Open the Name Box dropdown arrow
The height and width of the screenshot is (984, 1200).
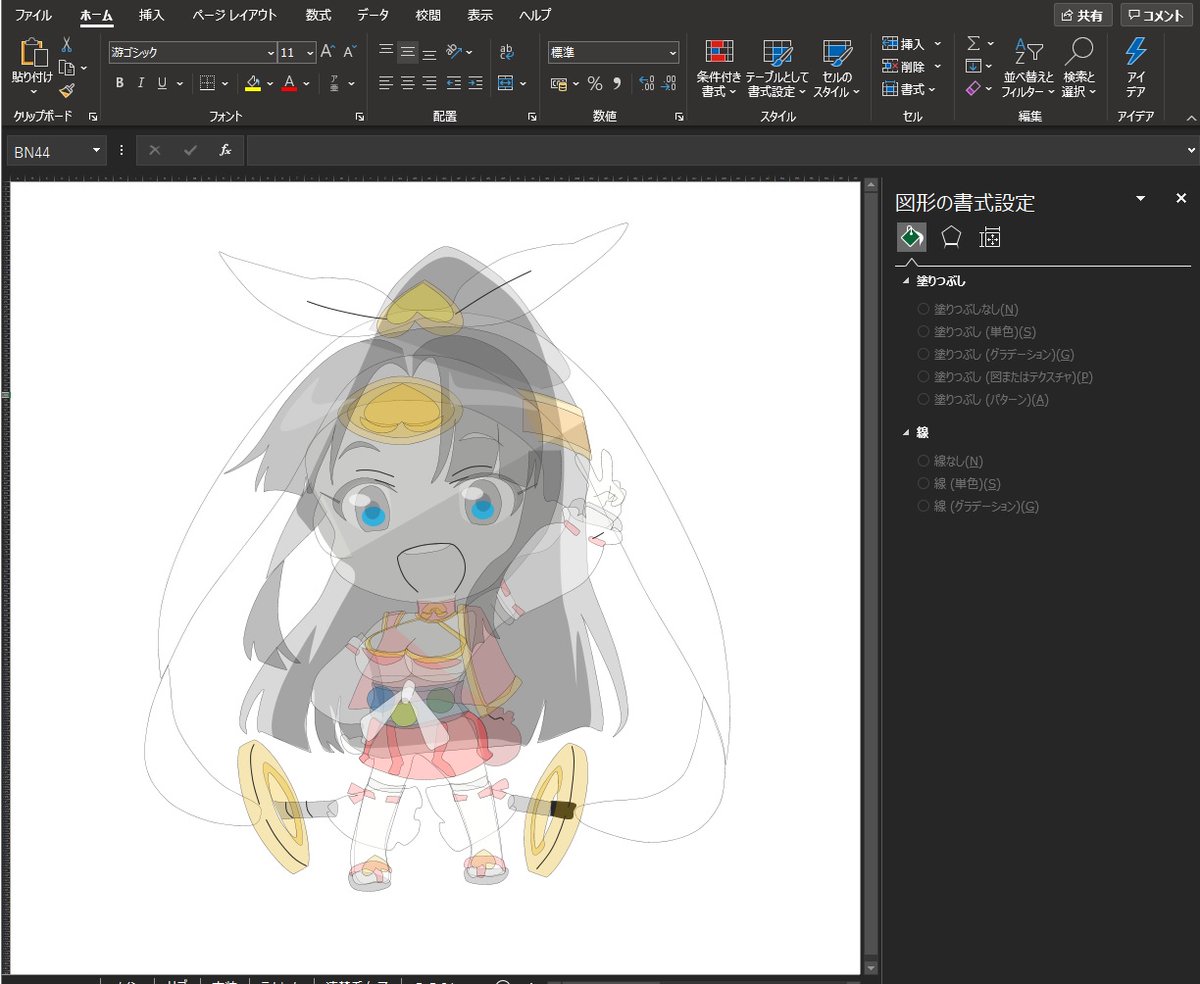97,150
